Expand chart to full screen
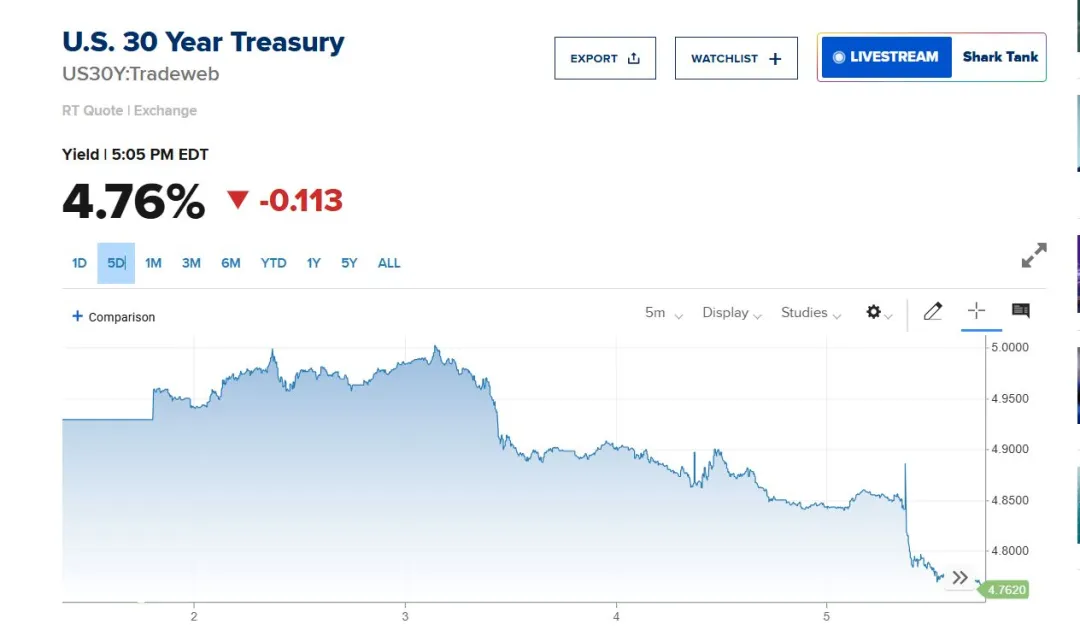The image size is (1080, 630). click(x=1033, y=256)
